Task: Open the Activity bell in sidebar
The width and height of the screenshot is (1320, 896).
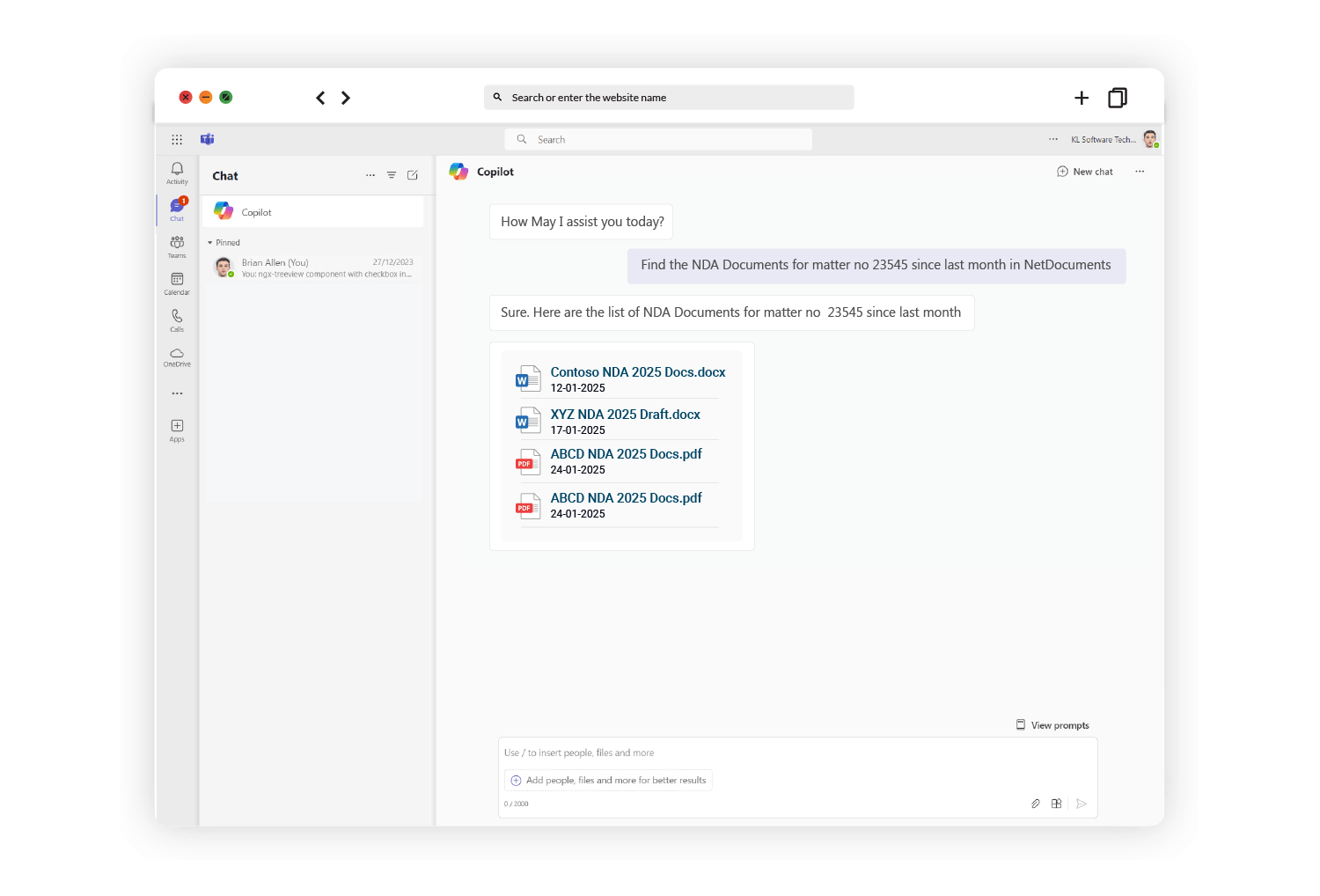Action: pyautogui.click(x=177, y=173)
